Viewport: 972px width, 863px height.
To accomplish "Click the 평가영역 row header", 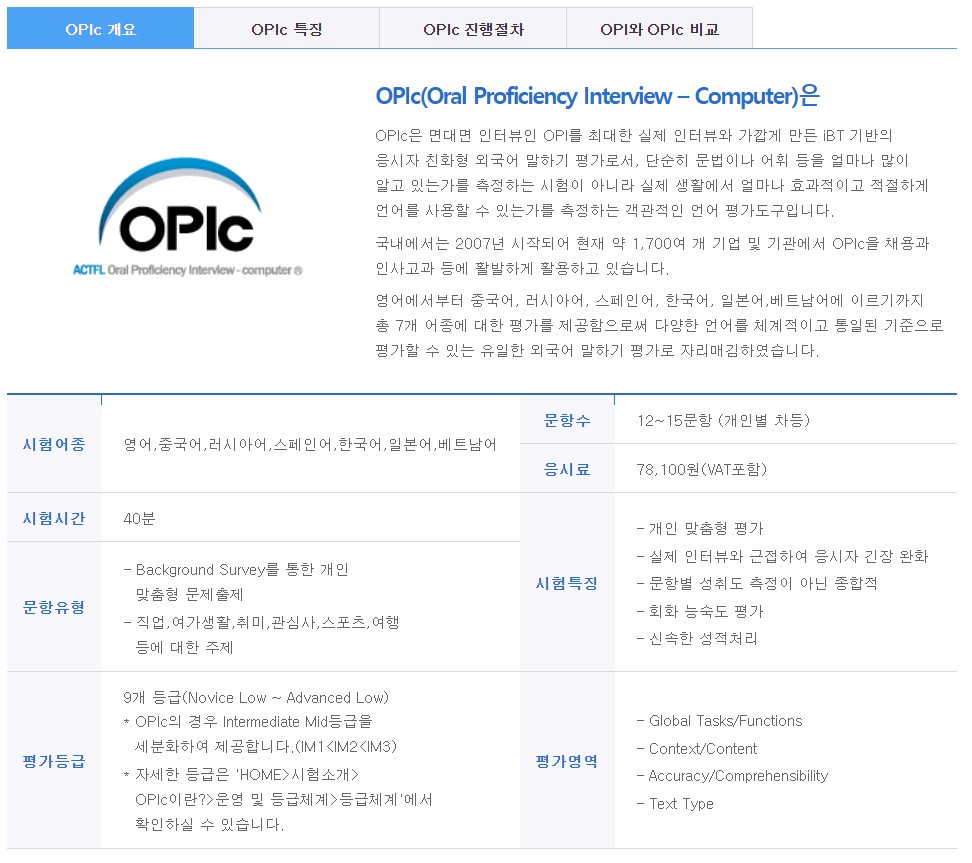I will pyautogui.click(x=567, y=761).
